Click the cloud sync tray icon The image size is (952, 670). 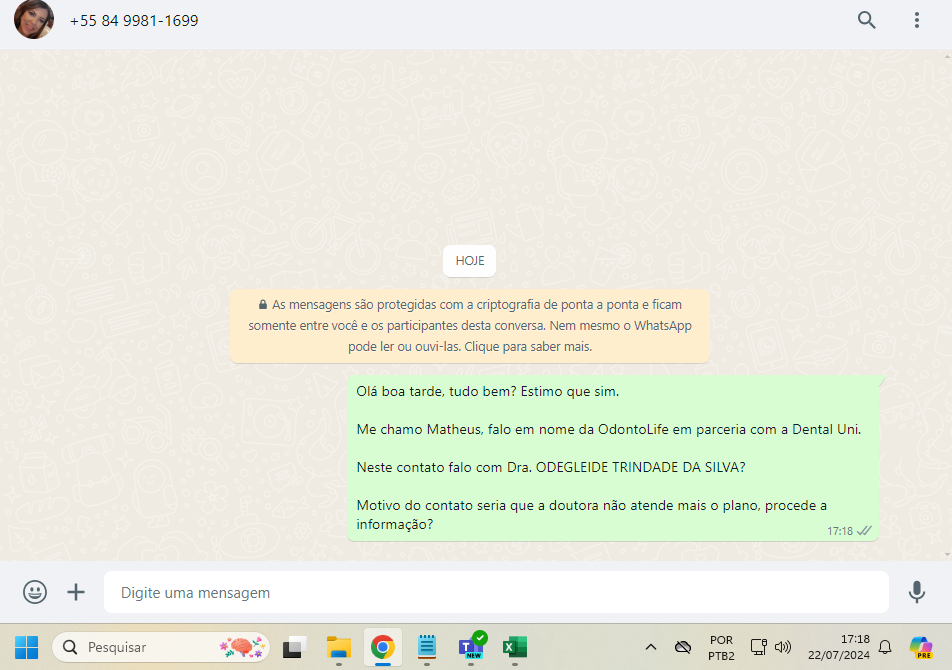(683, 648)
